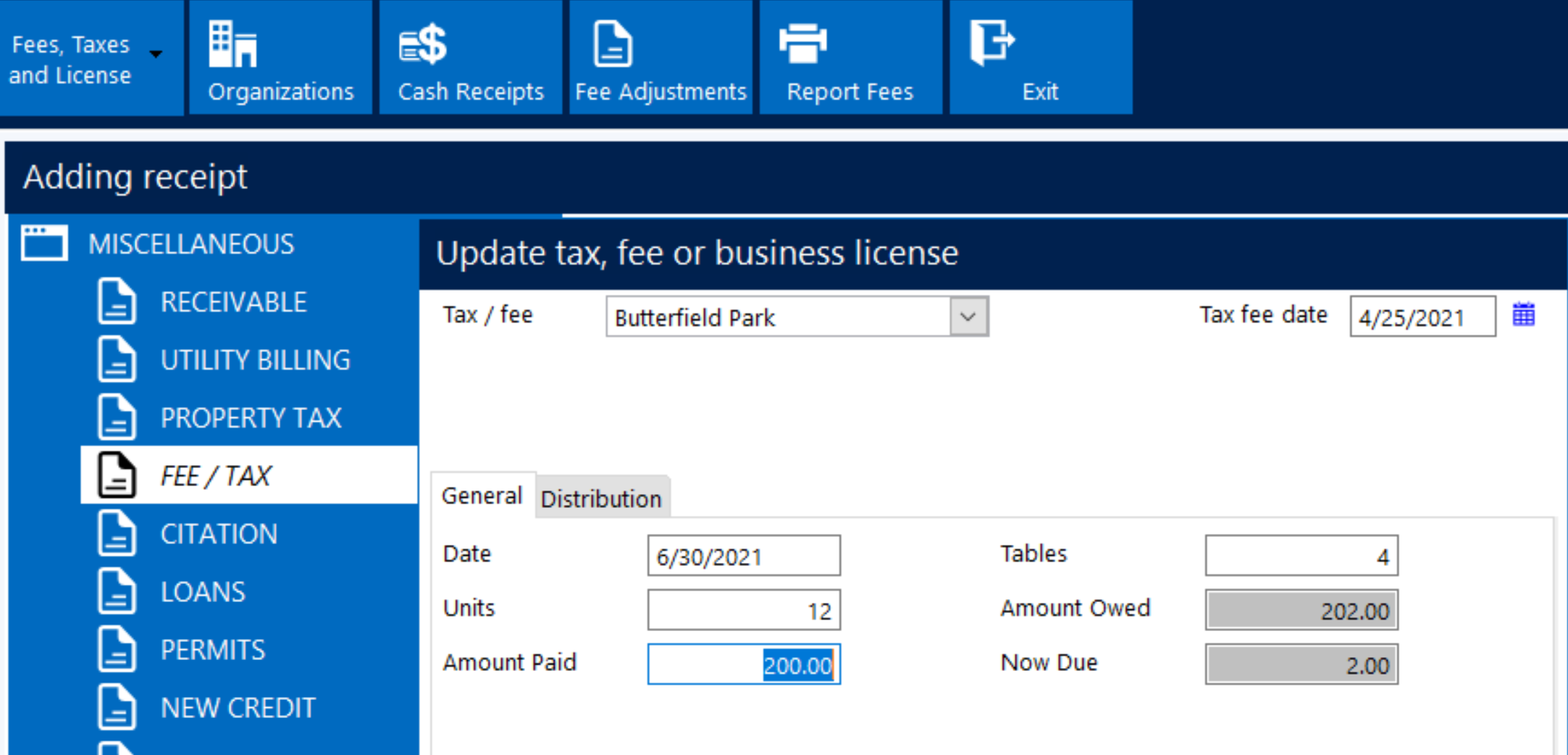Open the Tax / fee dropdown arrow

point(968,317)
